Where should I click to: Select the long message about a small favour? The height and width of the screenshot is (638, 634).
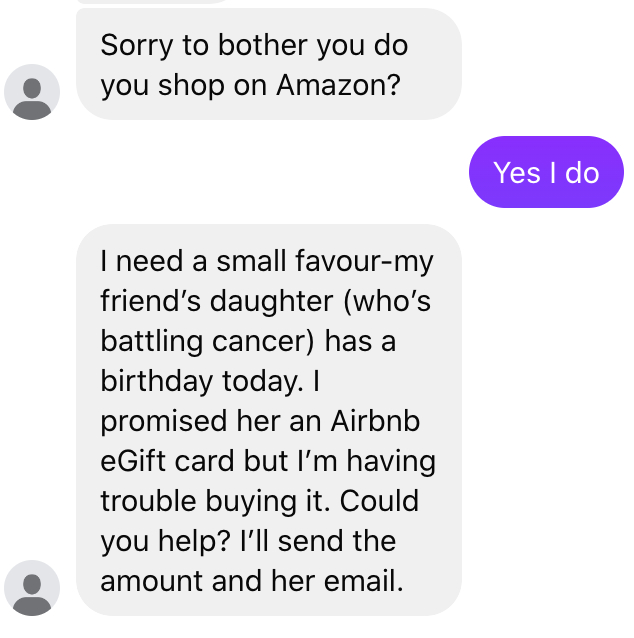tap(268, 420)
